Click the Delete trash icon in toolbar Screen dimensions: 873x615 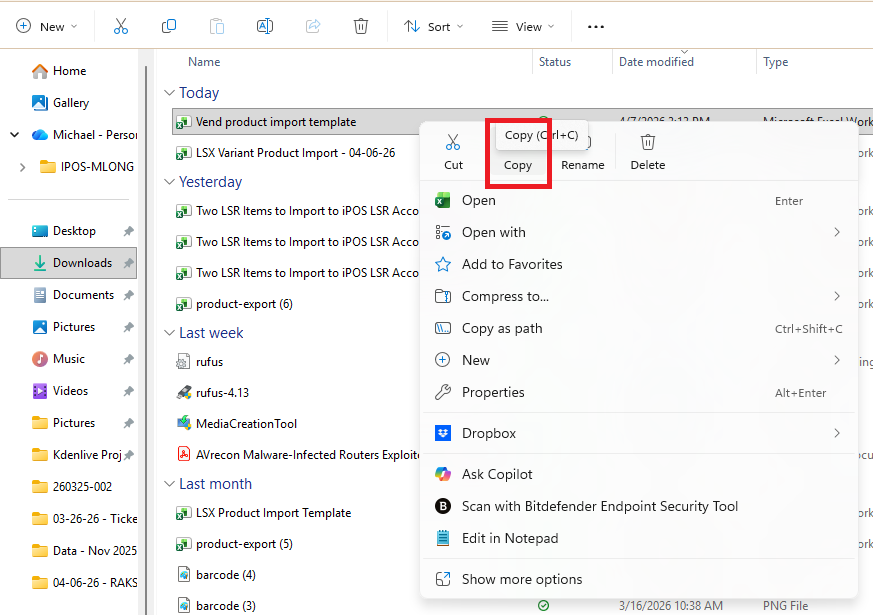[361, 26]
